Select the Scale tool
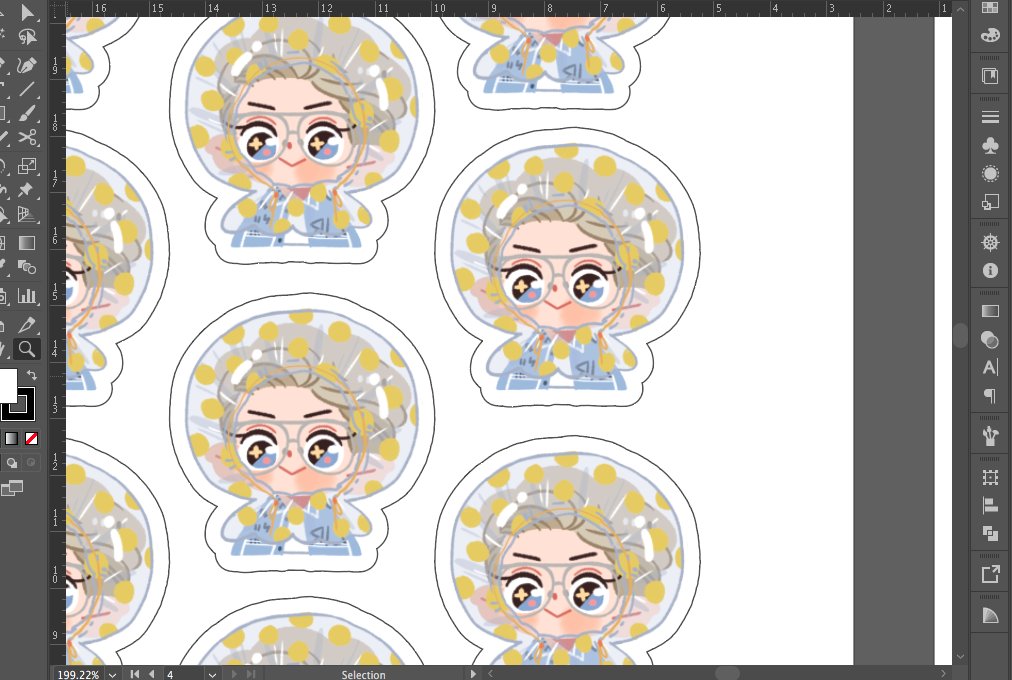The height and width of the screenshot is (680, 1012). coord(27,166)
